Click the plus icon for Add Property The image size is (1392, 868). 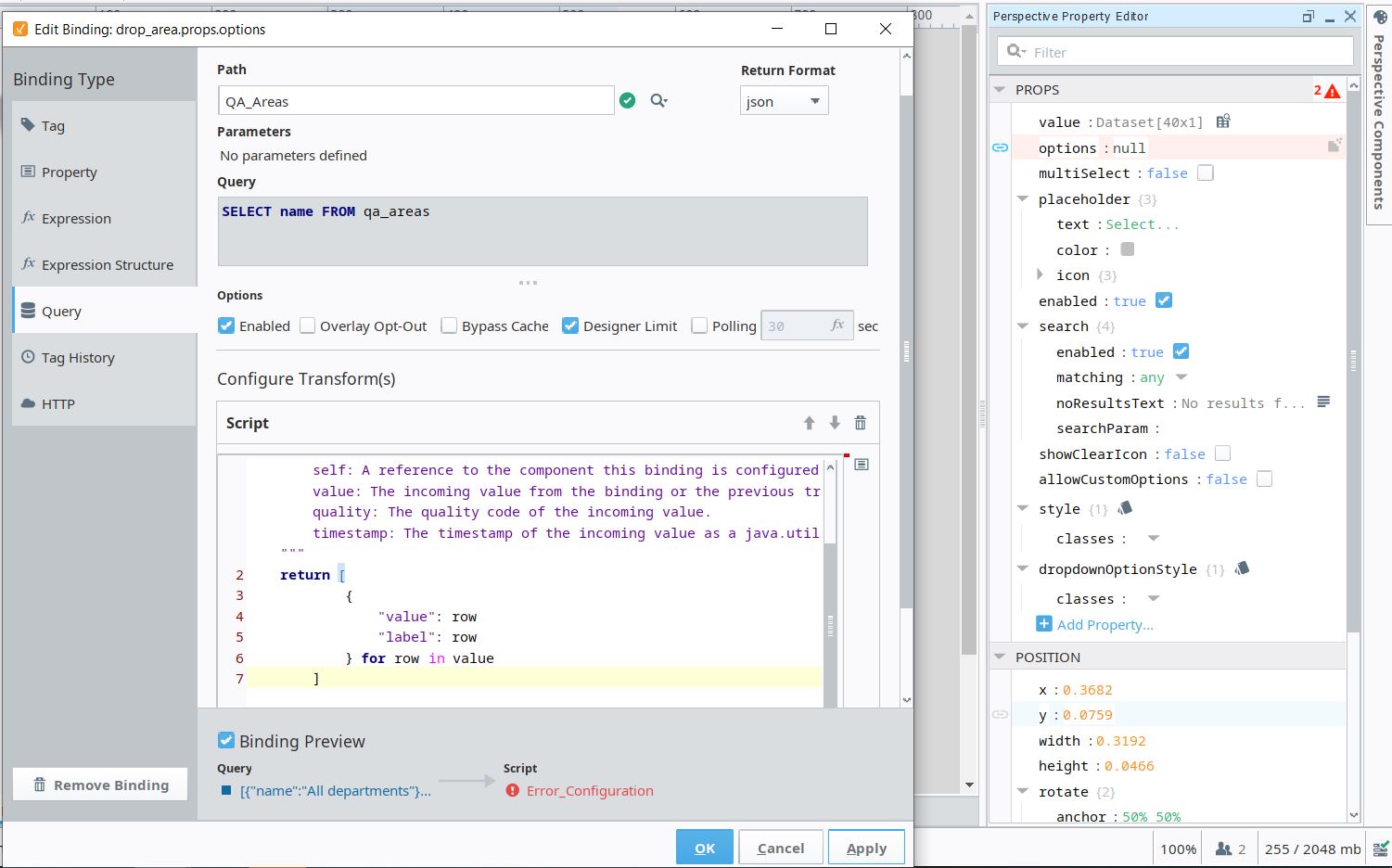pos(1044,624)
